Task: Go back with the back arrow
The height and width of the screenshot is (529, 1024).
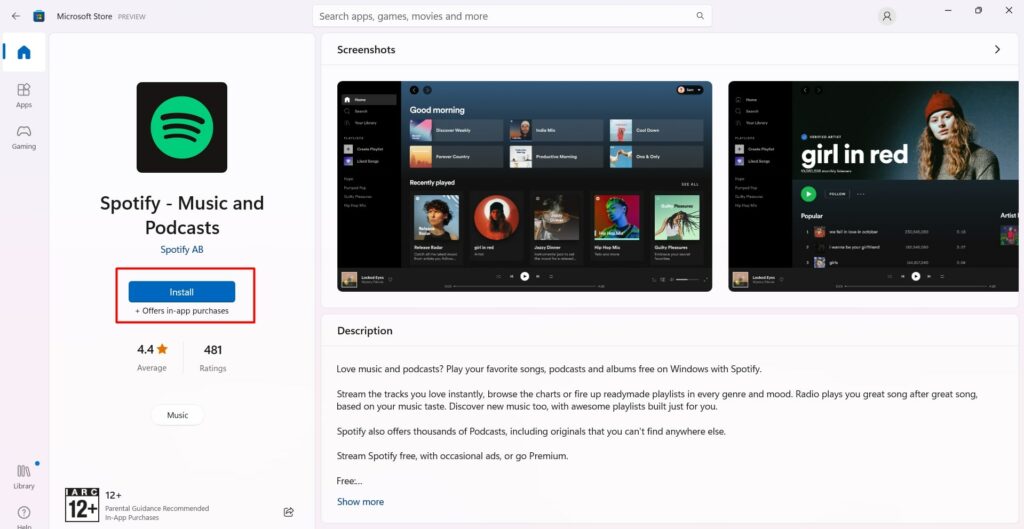Action: pos(16,16)
